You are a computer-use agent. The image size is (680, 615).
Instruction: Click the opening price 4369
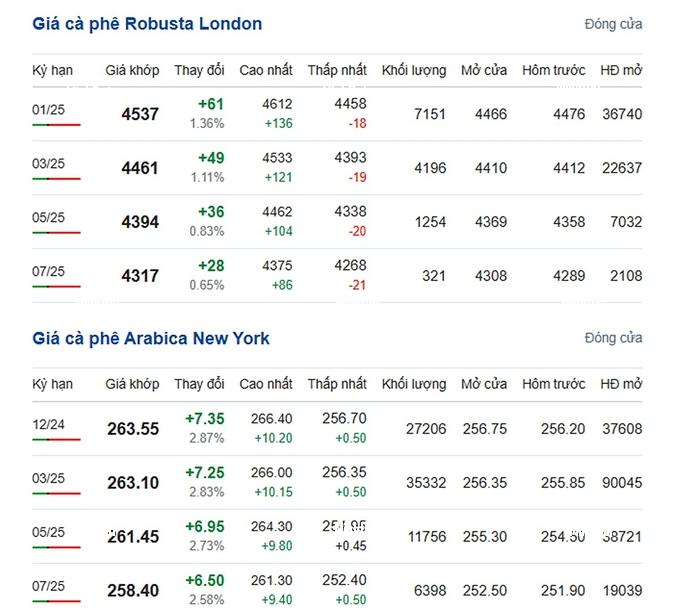click(x=491, y=222)
